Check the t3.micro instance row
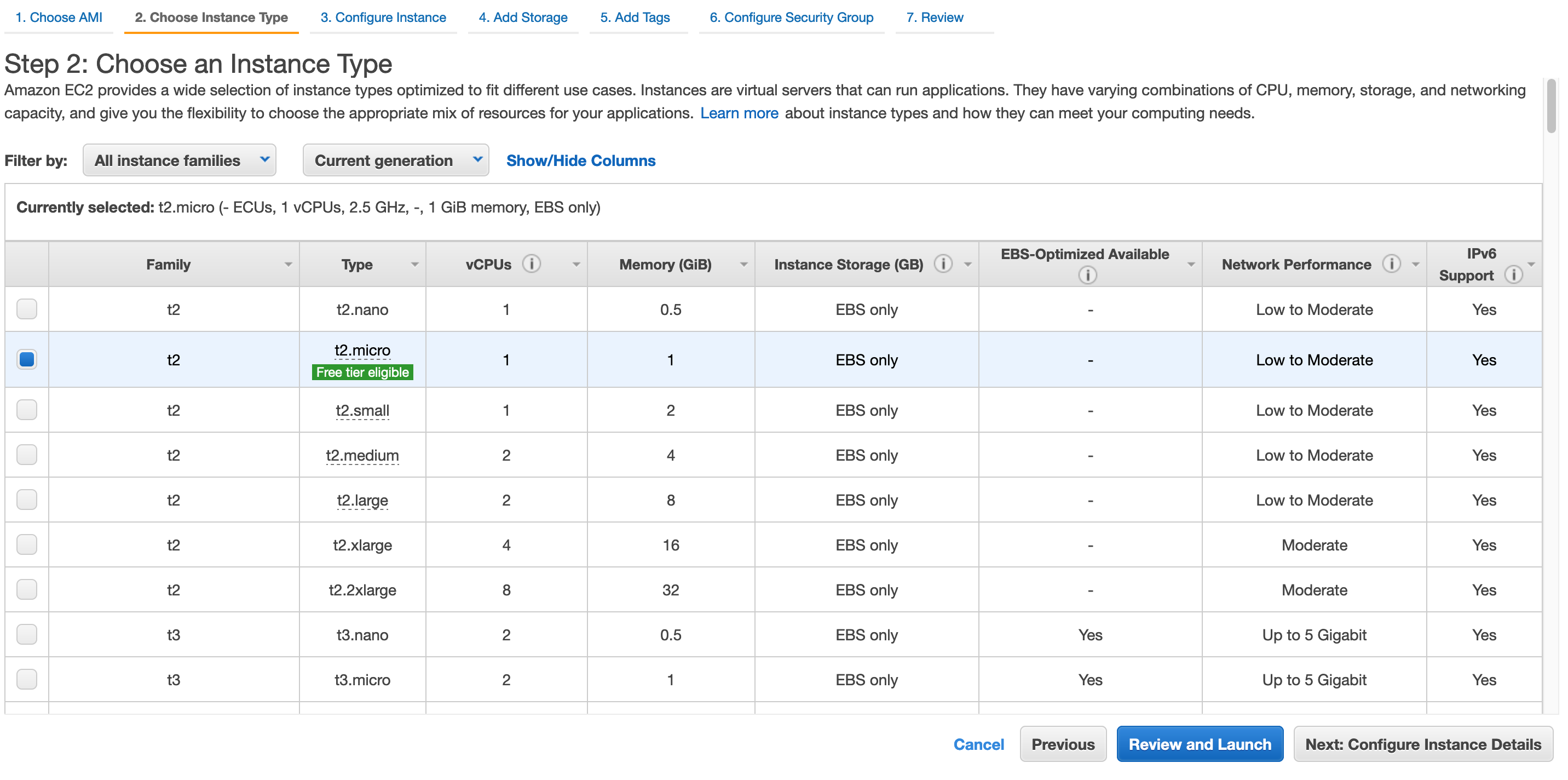The height and width of the screenshot is (780, 1568). point(27,680)
